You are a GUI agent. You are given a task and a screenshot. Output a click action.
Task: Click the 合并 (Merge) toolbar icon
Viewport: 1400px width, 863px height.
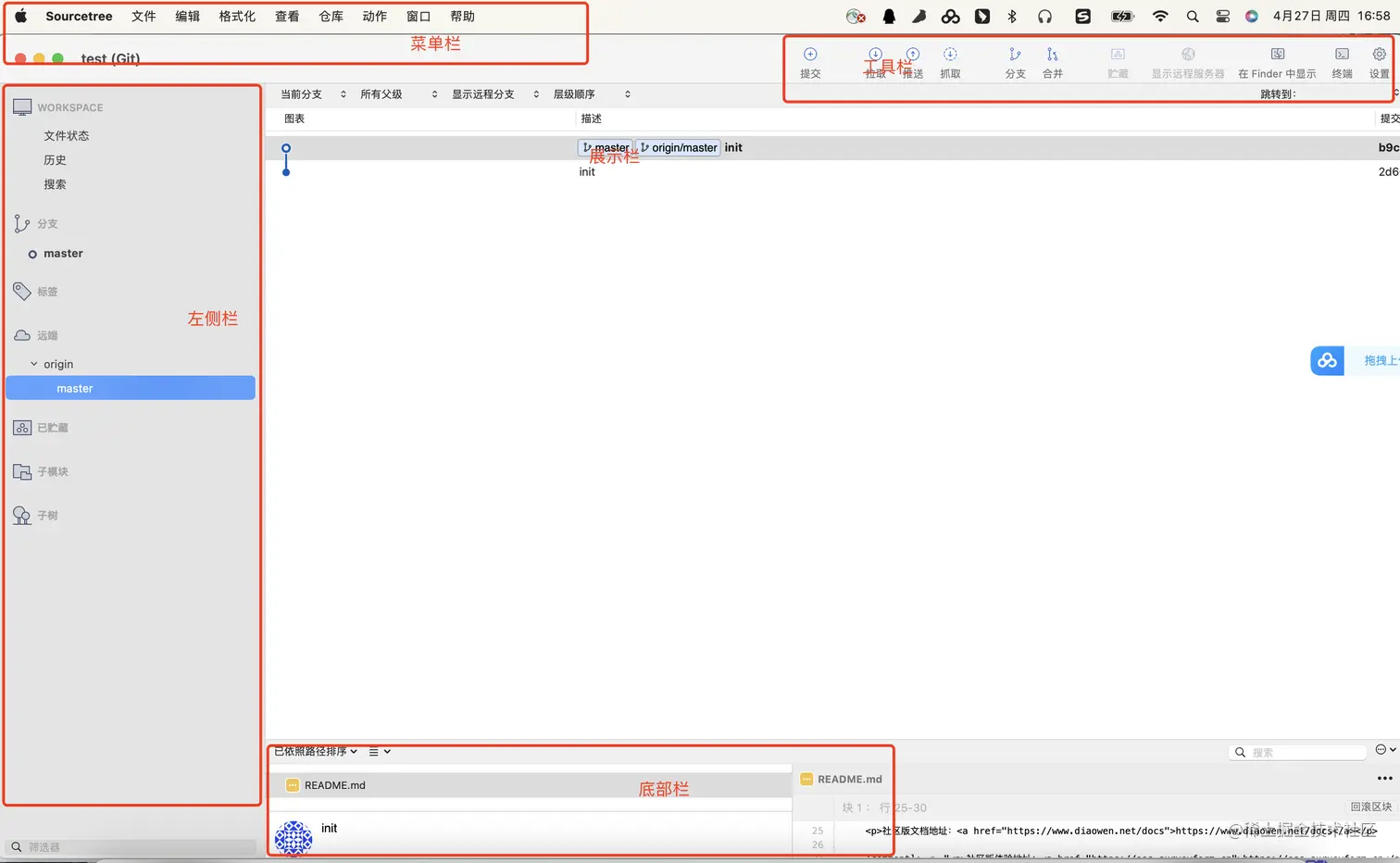pos(1052,55)
